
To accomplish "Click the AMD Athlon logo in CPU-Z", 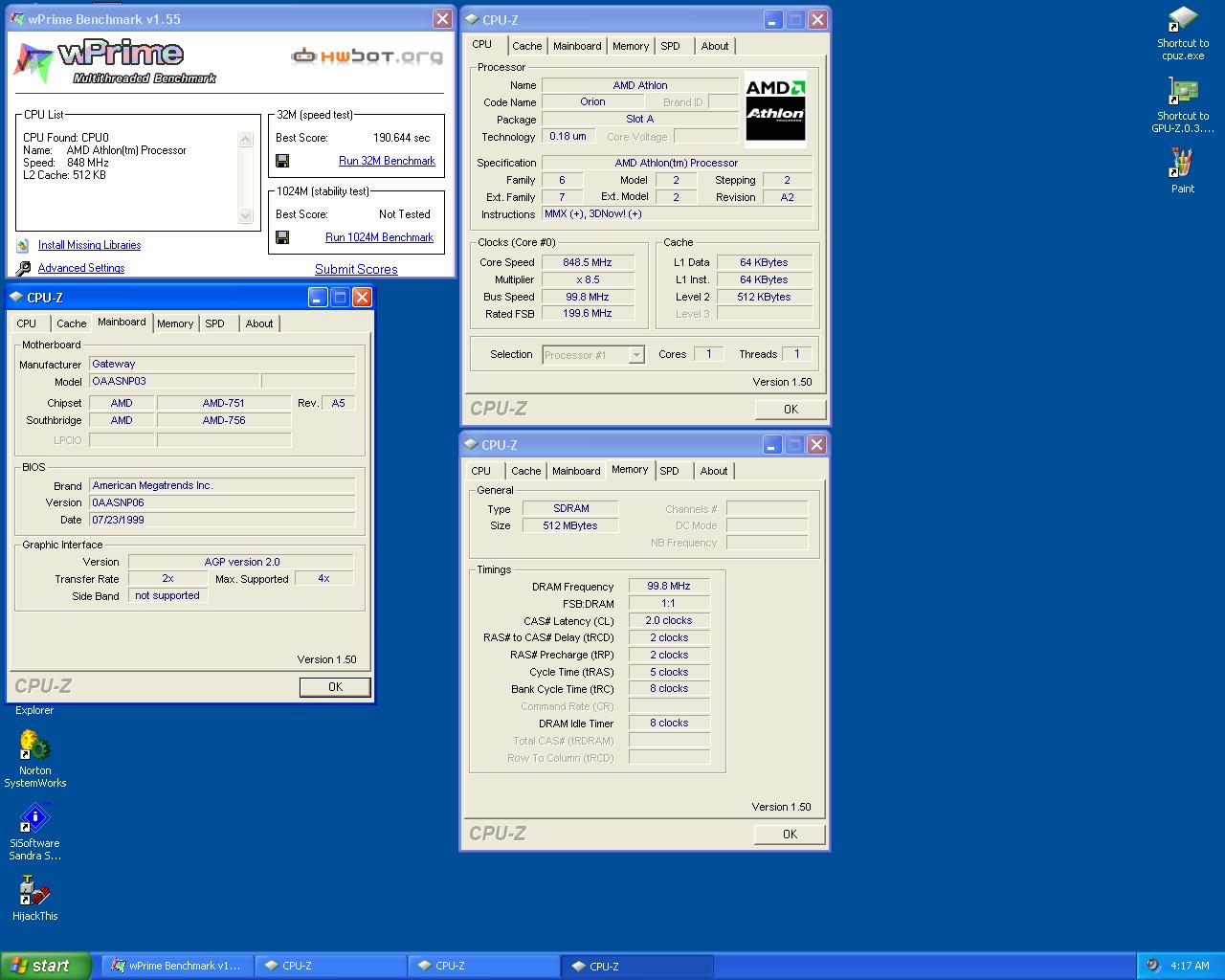I will (775, 109).
